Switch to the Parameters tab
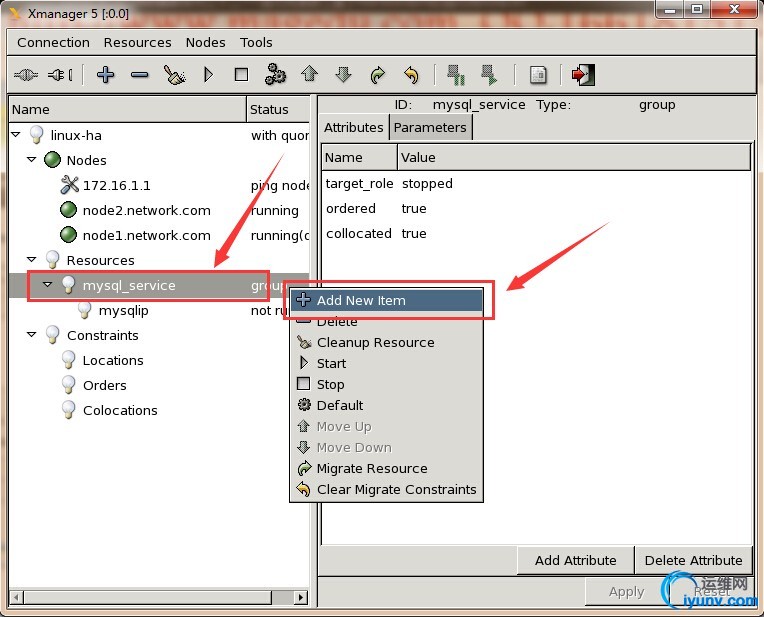The height and width of the screenshot is (617, 764). pos(430,128)
